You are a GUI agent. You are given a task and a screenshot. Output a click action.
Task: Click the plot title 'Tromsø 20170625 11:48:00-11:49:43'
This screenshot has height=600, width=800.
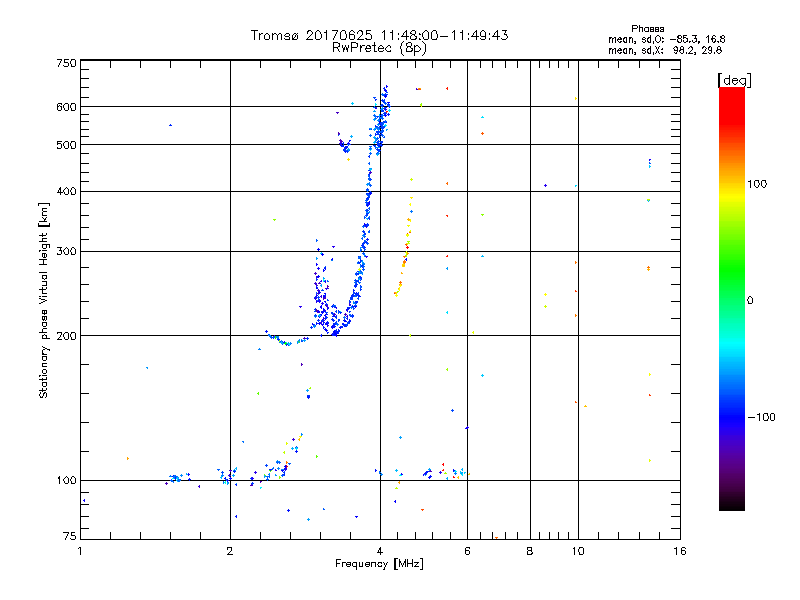(x=379, y=35)
